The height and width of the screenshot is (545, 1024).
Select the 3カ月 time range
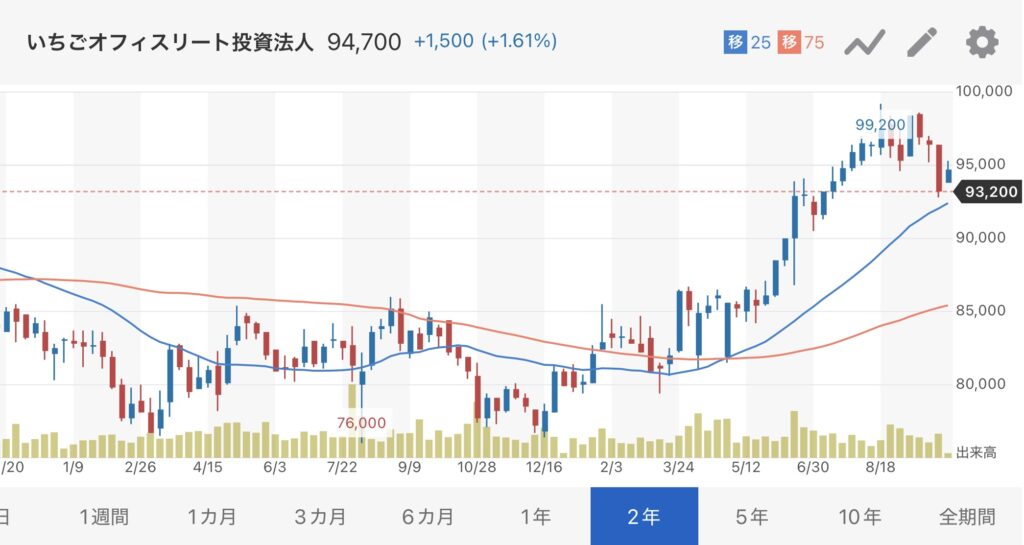coord(320,517)
